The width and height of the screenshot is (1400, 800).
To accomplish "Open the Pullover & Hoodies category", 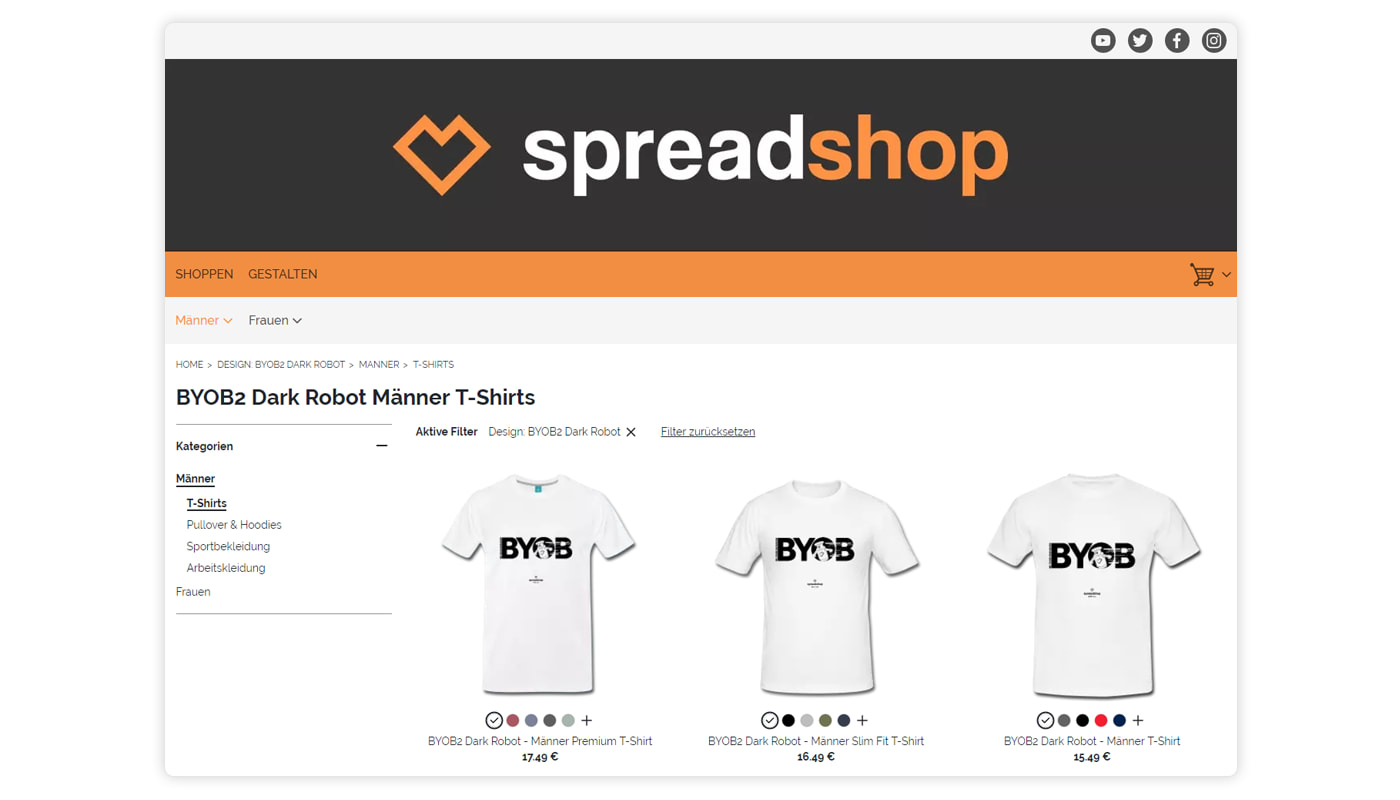I will (x=234, y=525).
